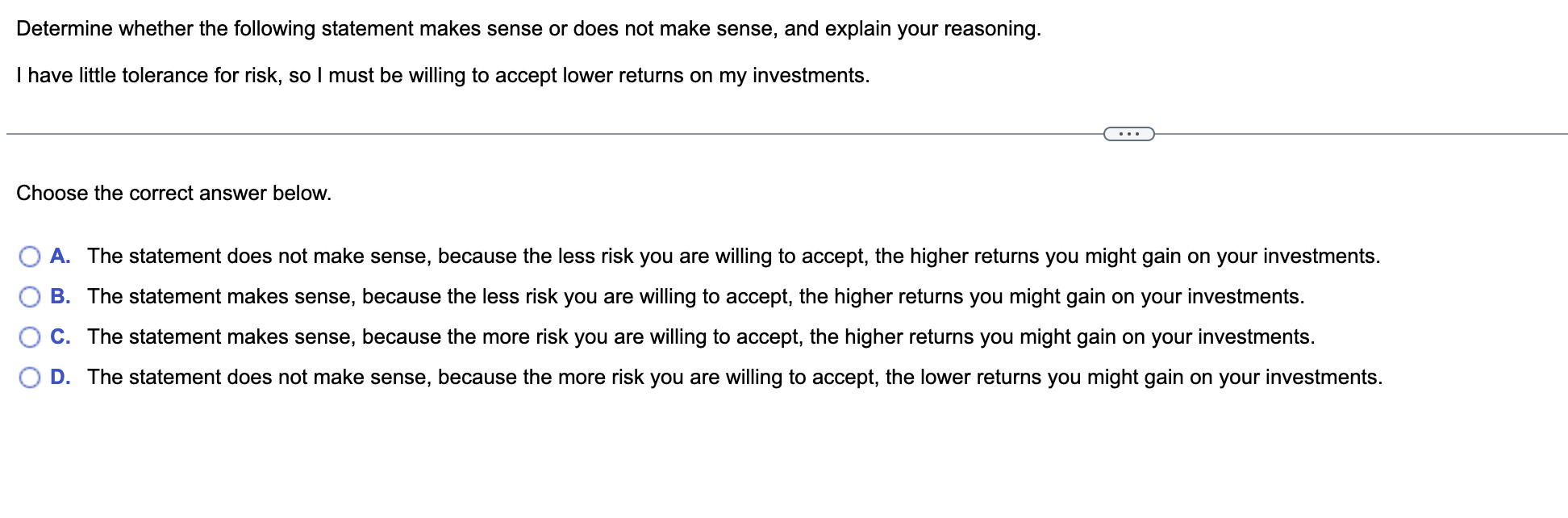Click the blue letter C label

[x=59, y=337]
